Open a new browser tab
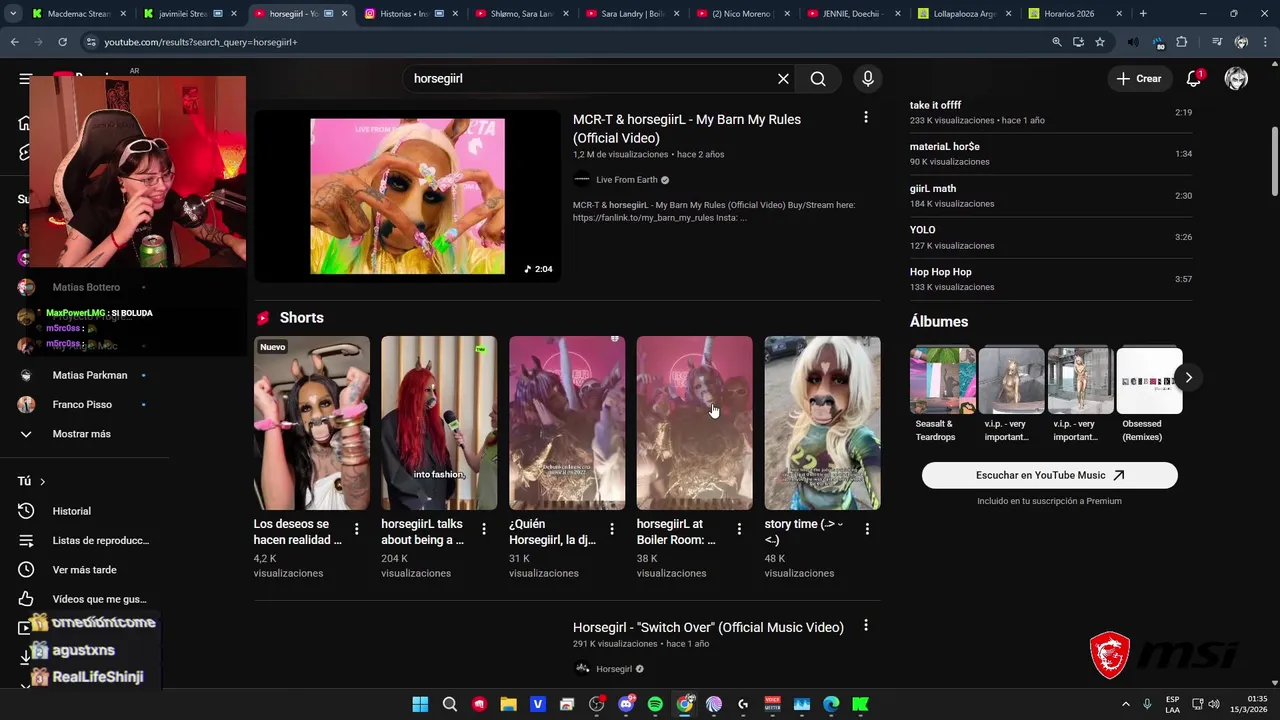This screenshot has height=720, width=1280. (1143, 14)
